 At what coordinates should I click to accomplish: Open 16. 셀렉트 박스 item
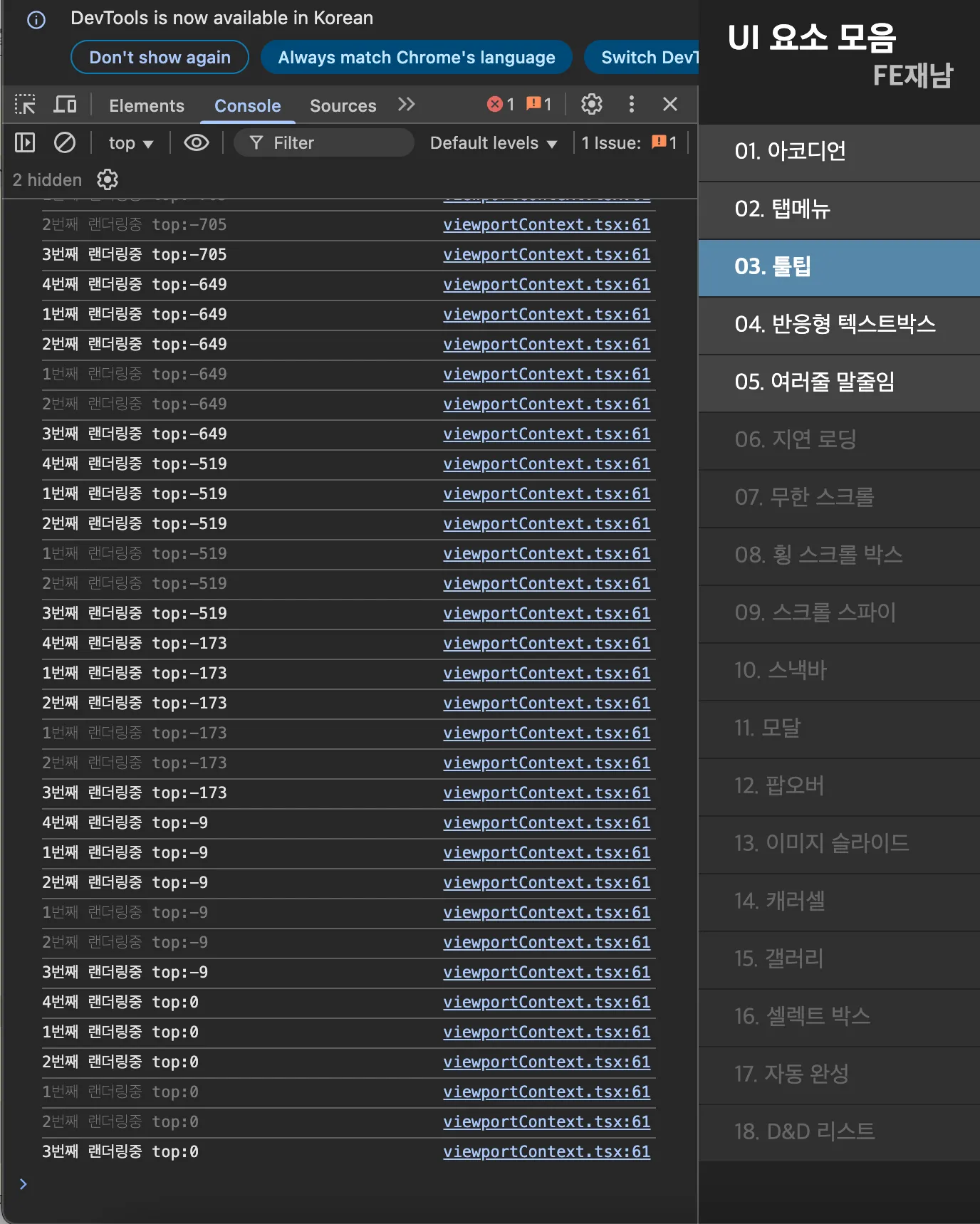click(839, 1017)
